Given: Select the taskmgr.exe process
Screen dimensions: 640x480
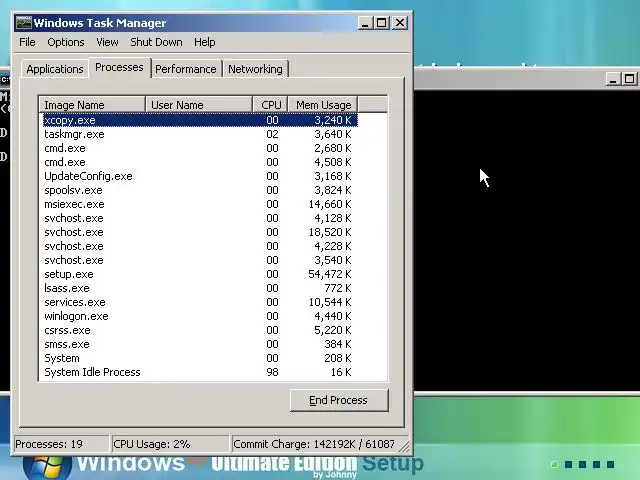Looking at the screenshot, I should [x=200, y=134].
